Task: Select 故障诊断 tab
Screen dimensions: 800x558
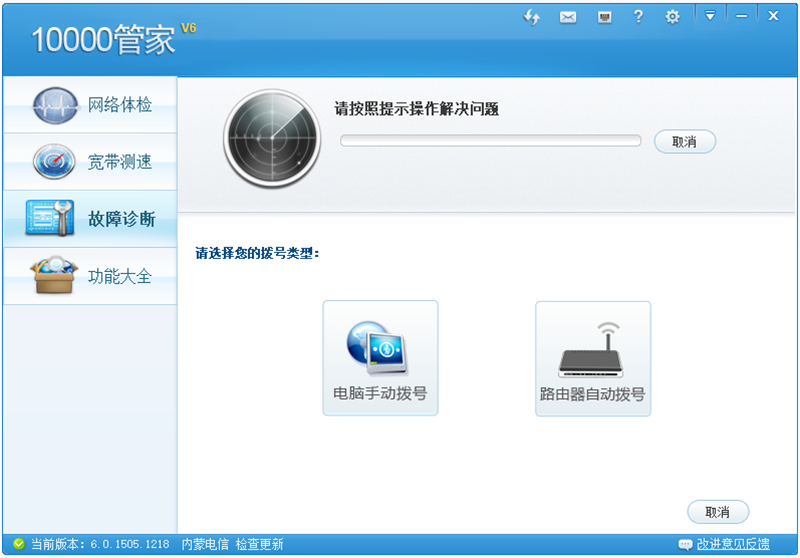Action: tap(90, 219)
